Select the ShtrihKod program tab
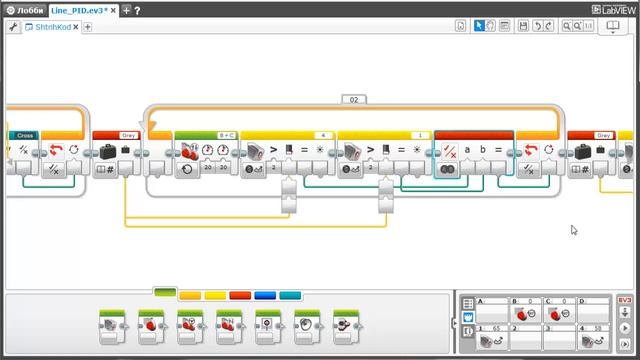 pyautogui.click(x=53, y=27)
